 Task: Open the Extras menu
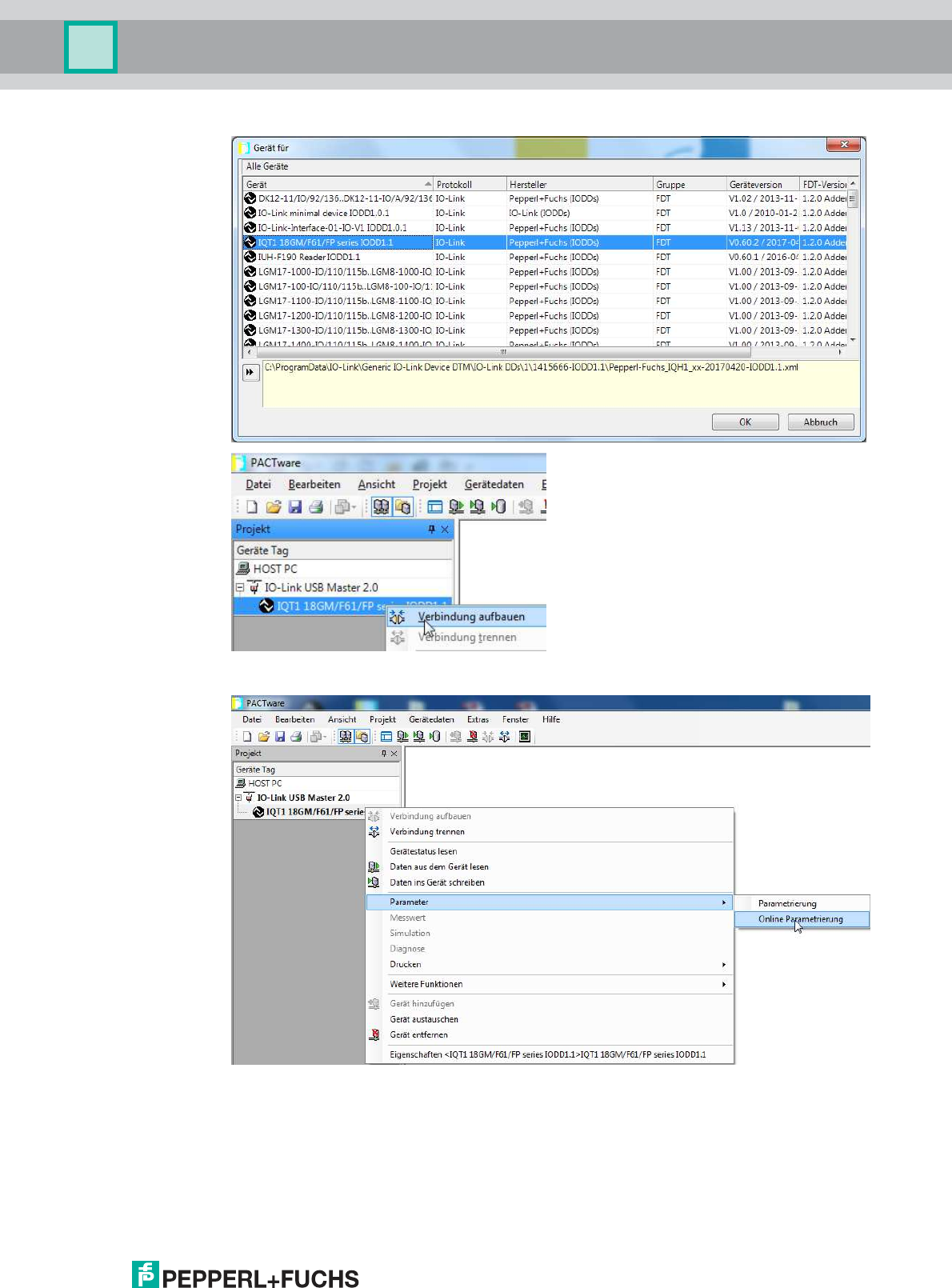pyautogui.click(x=478, y=719)
